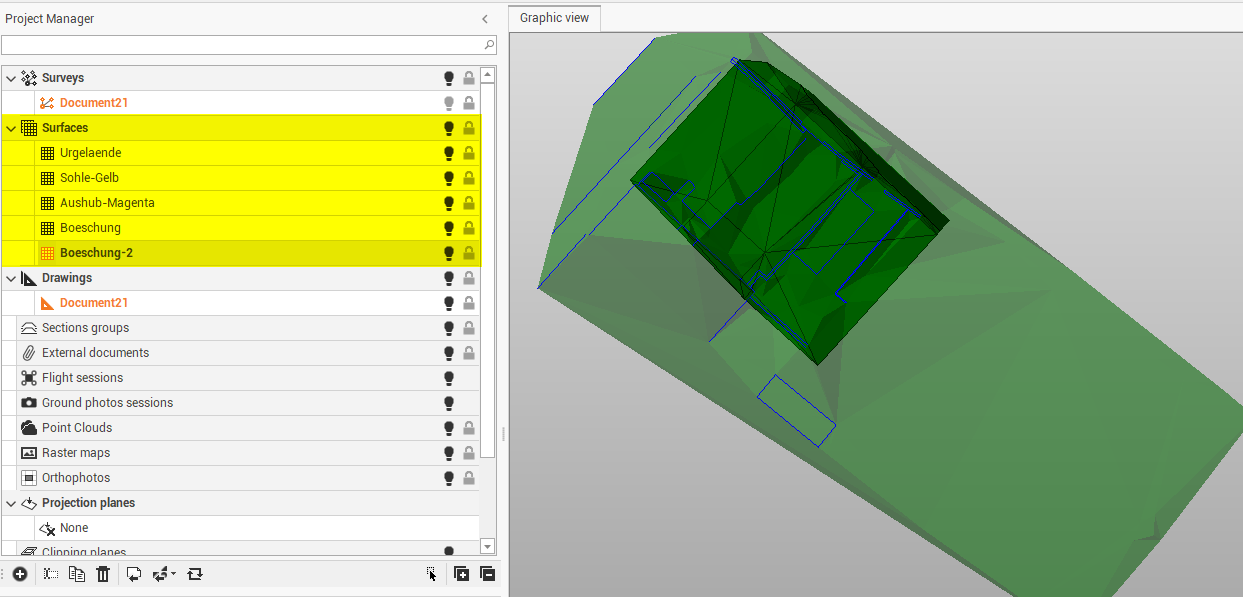The width and height of the screenshot is (1243, 597).
Task: Click the delete trash icon
Action: (x=103, y=574)
